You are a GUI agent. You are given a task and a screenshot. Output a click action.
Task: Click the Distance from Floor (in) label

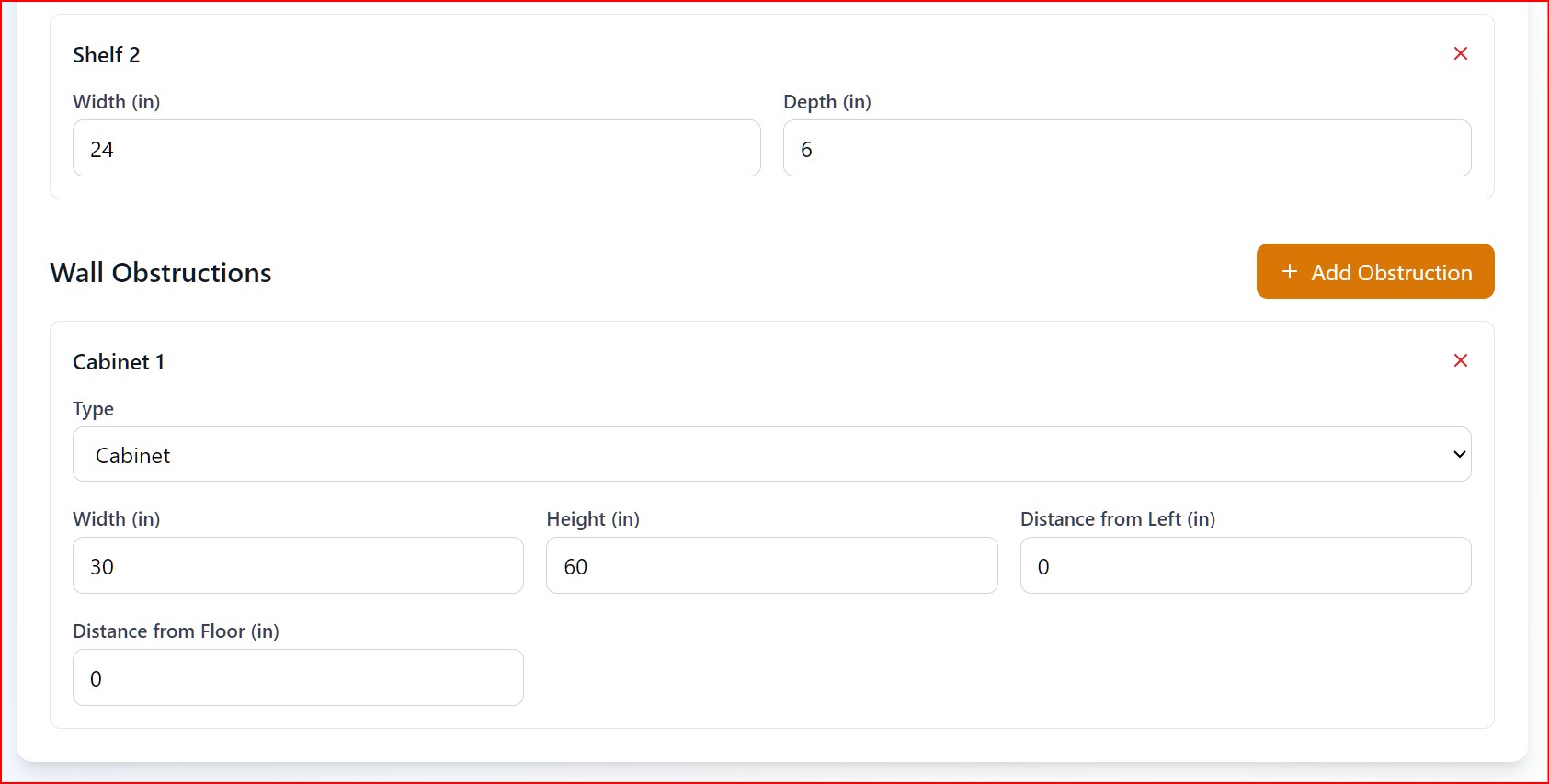[x=176, y=631]
